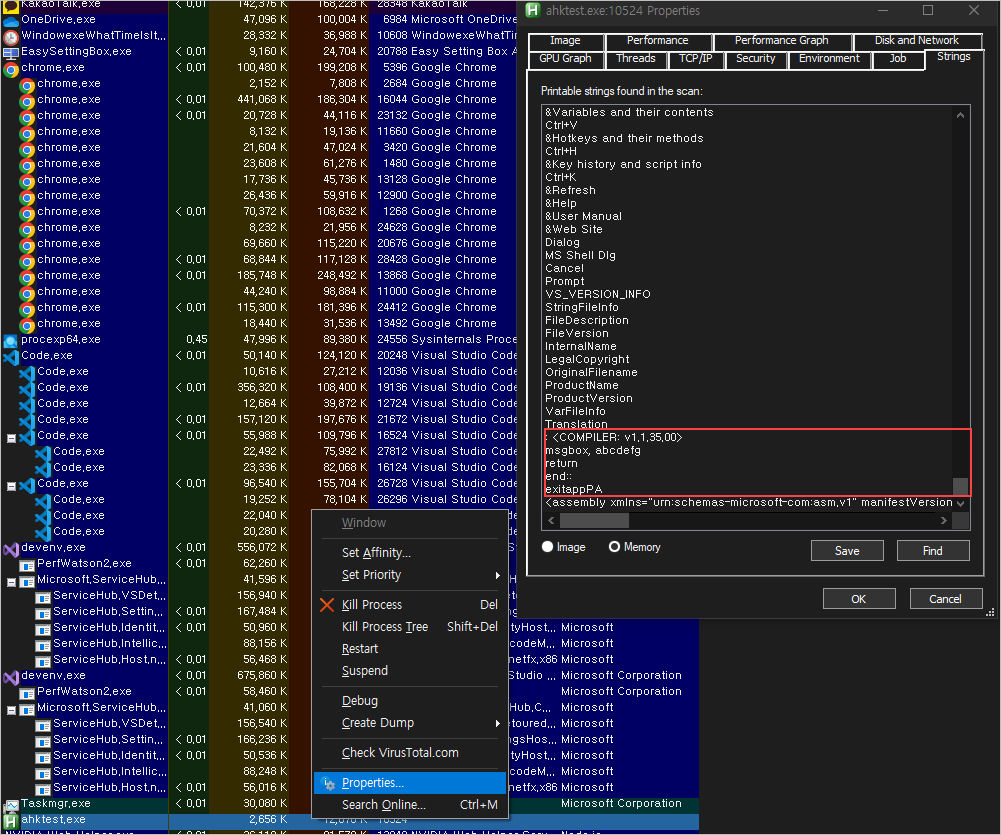Choose Kill Process Tree from context menu
This screenshot has height=835, width=1001.
409,627
